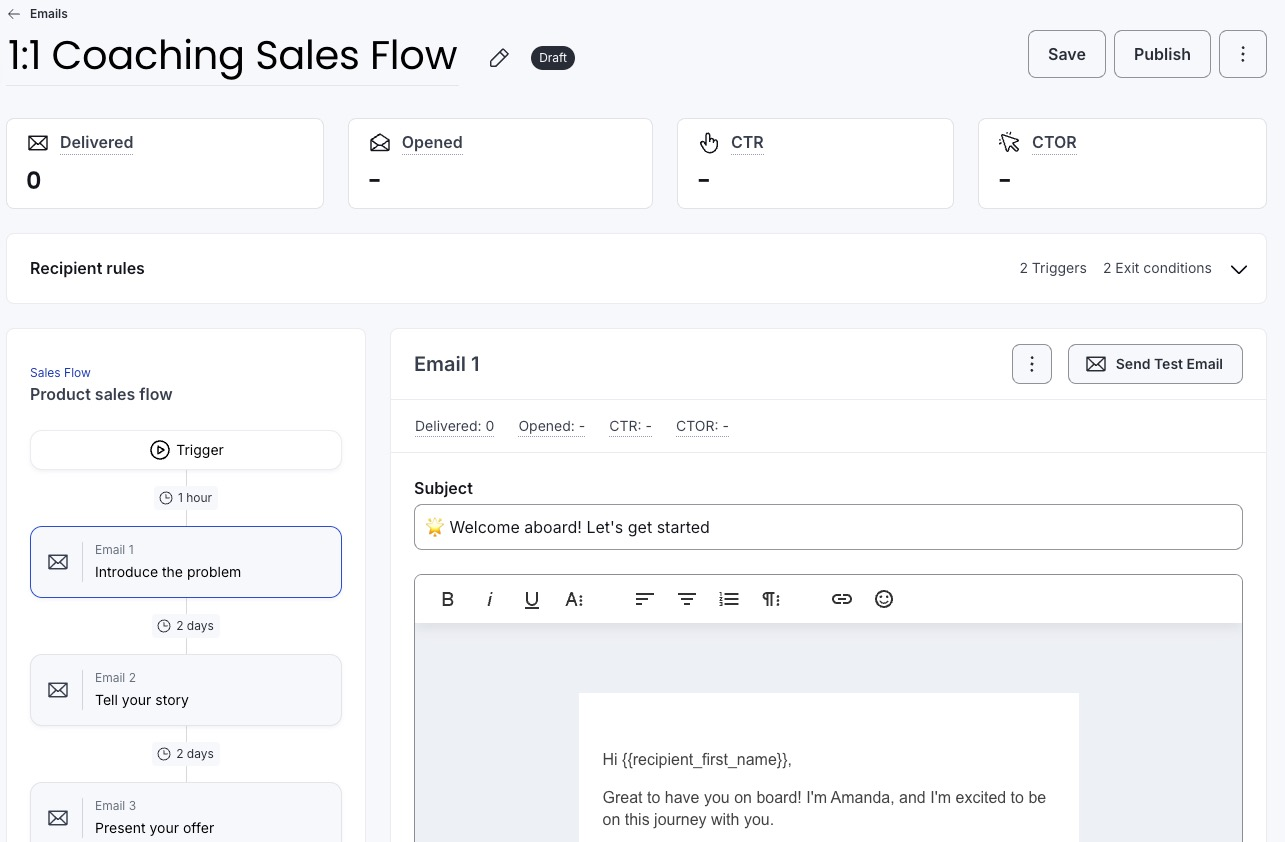Send a test email
This screenshot has width=1285, height=842.
pyautogui.click(x=1155, y=364)
